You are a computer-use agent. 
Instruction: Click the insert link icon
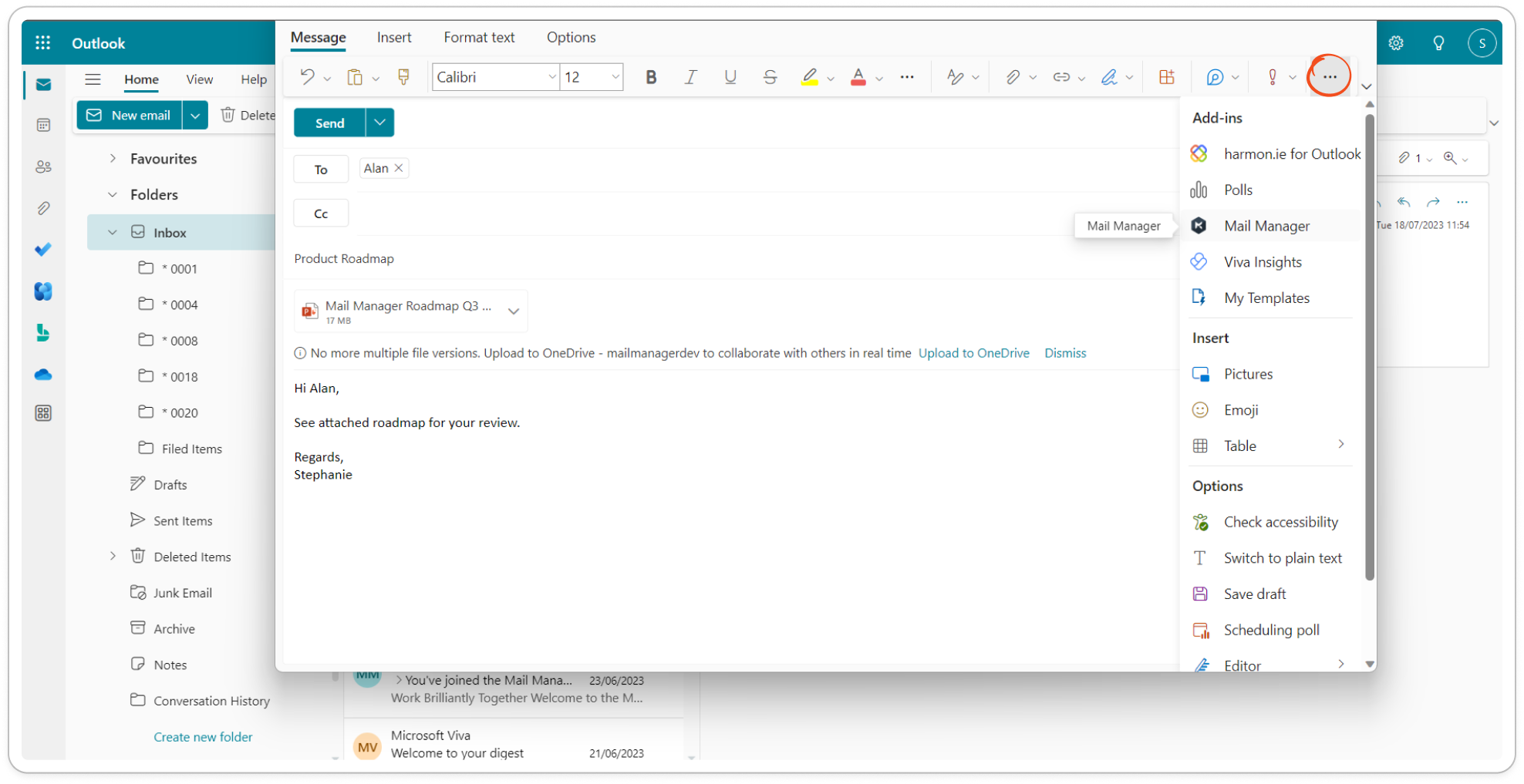tap(1061, 77)
